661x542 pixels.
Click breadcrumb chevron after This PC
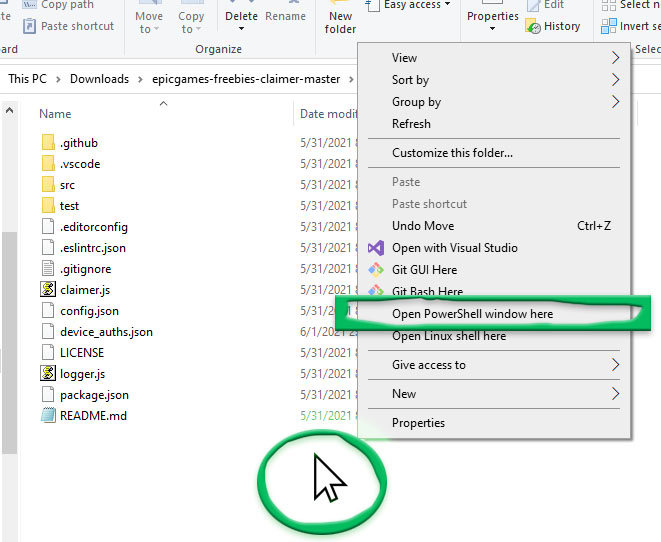[x=58, y=79]
